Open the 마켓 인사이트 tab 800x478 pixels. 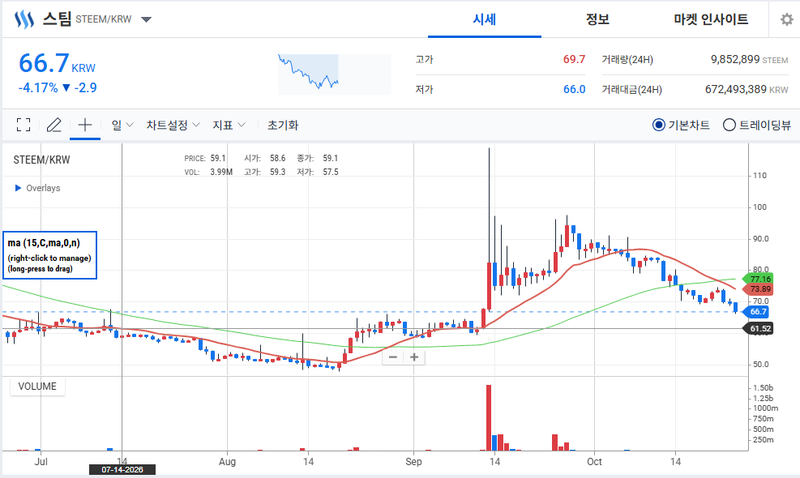point(711,19)
